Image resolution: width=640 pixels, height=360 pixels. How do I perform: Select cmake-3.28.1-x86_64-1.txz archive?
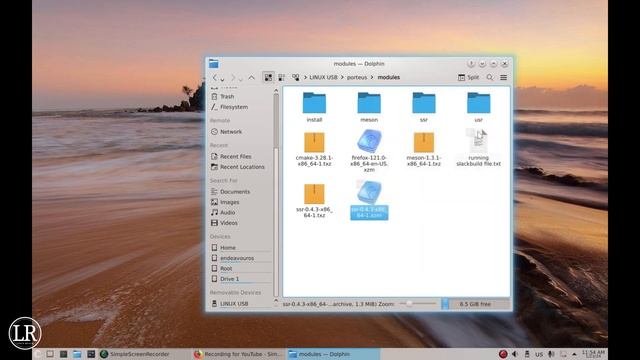(314, 149)
